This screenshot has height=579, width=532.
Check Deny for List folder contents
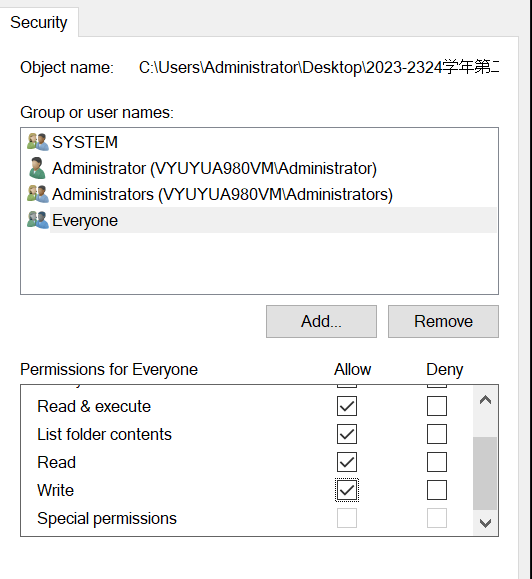pos(437,434)
